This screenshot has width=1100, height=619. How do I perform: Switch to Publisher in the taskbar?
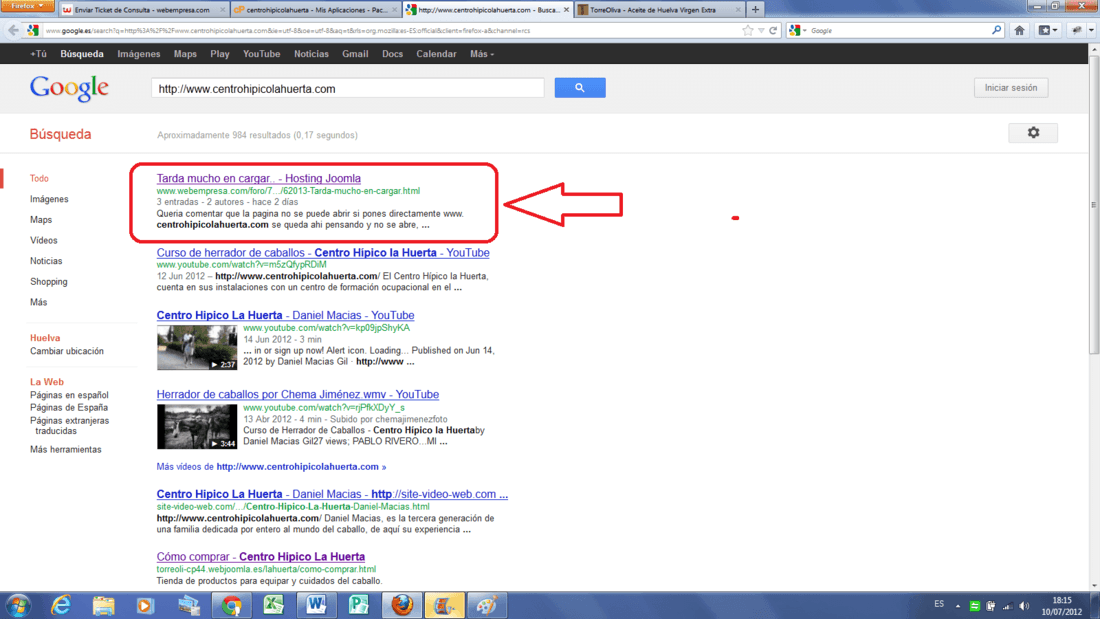click(358, 605)
